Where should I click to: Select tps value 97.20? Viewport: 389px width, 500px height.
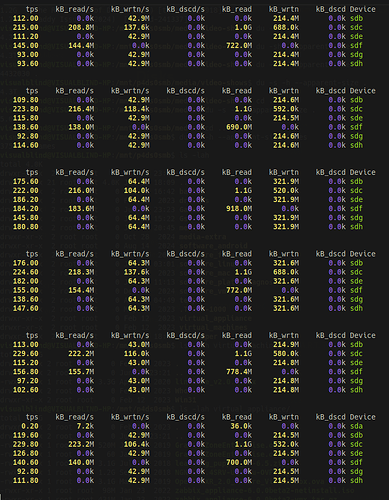pos(28,381)
